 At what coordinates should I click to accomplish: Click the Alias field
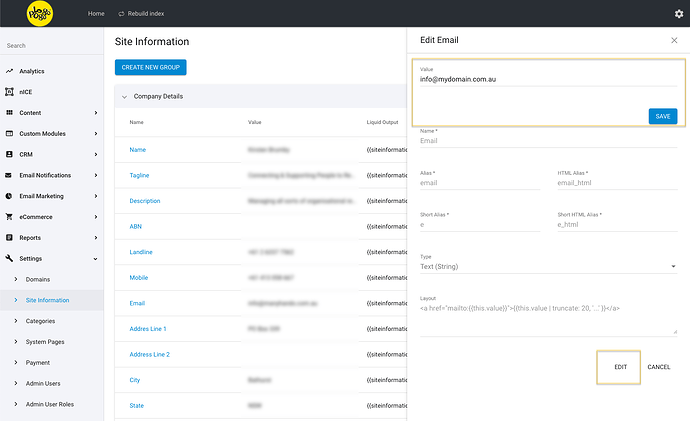click(480, 183)
